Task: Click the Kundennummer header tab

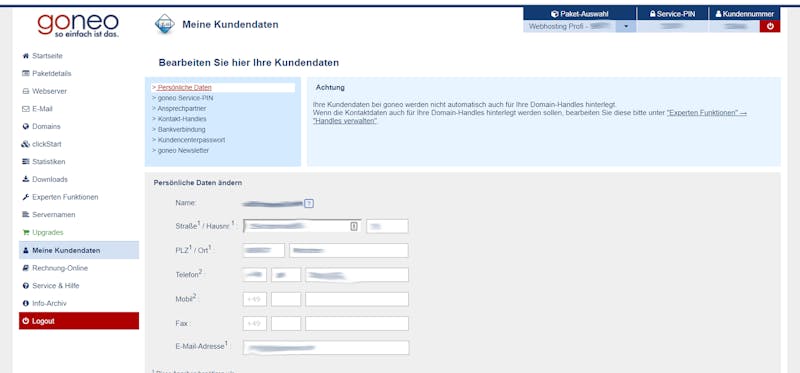Action: coord(744,14)
